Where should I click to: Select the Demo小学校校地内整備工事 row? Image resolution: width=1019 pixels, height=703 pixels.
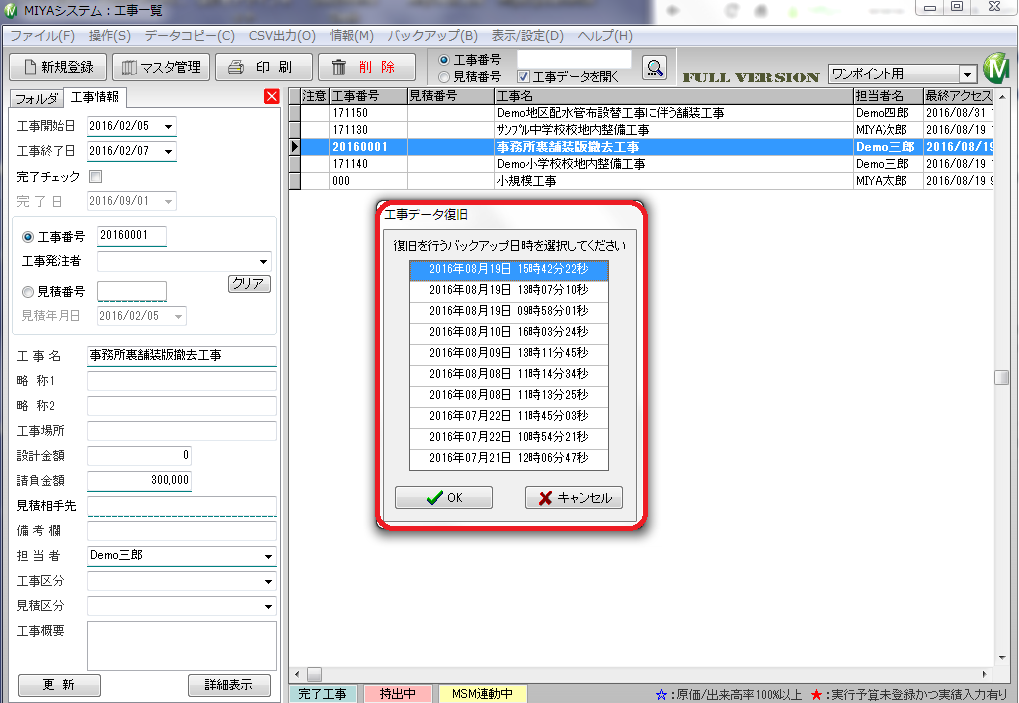tap(641, 164)
